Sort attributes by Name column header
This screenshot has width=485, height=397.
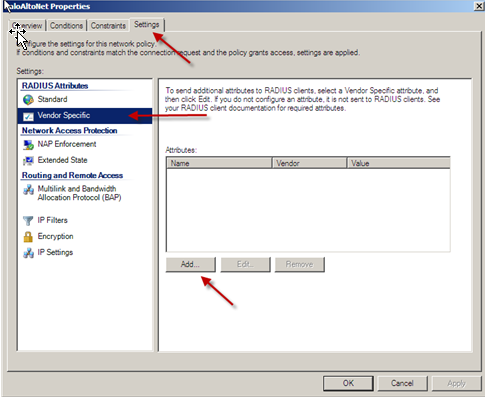coord(219,163)
